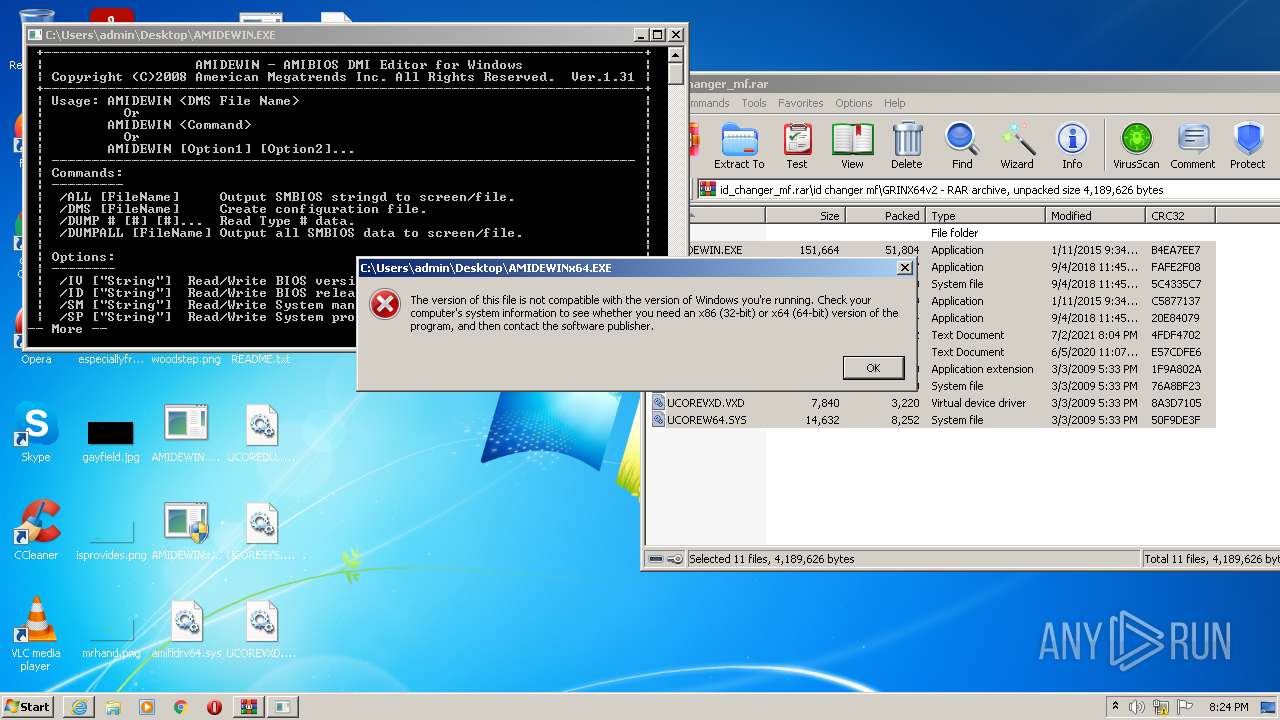Click the Find magnifier icon in WinRAR
The width and height of the screenshot is (1280, 720).
click(x=962, y=146)
